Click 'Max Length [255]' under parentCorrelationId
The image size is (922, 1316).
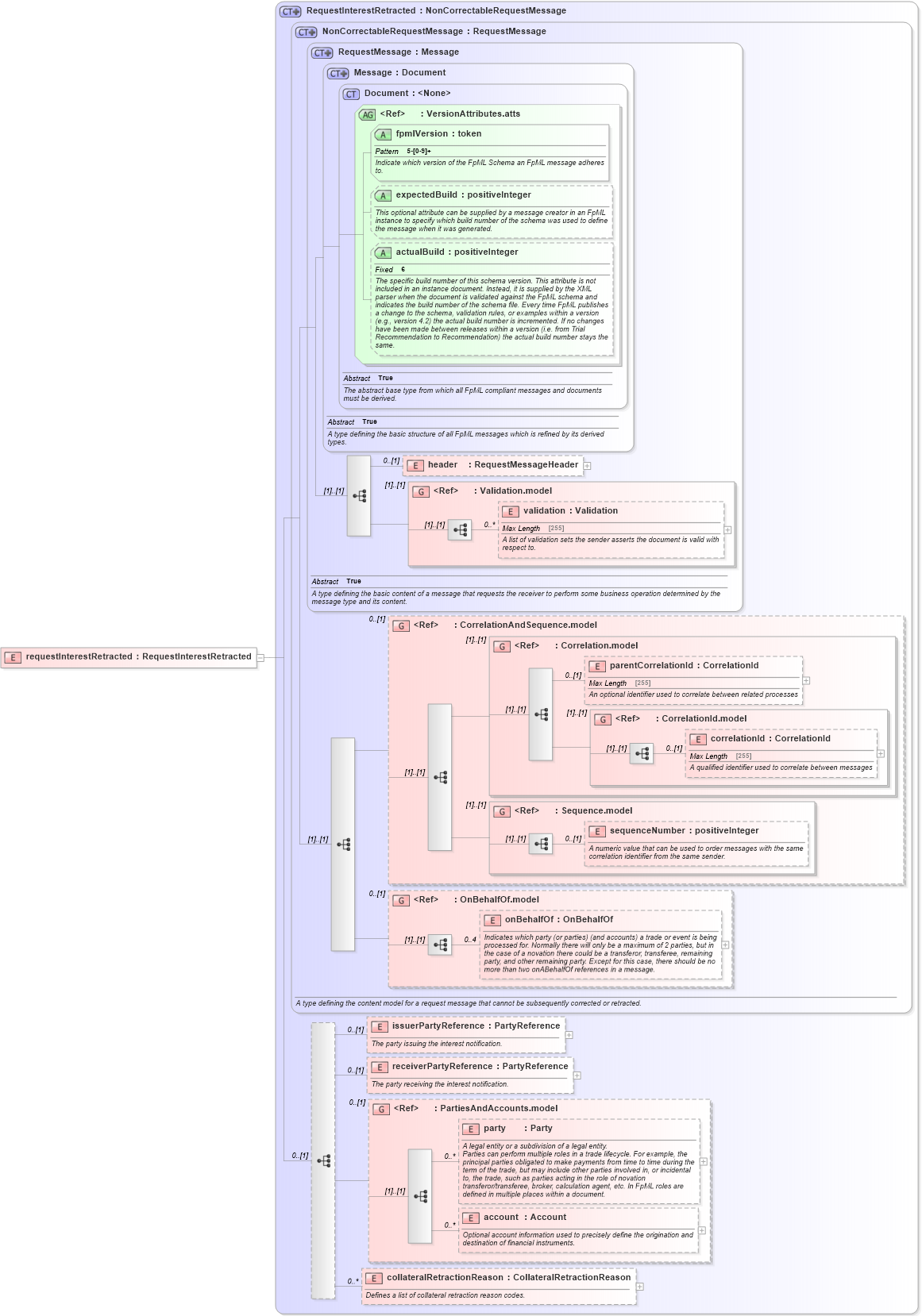tap(620, 683)
